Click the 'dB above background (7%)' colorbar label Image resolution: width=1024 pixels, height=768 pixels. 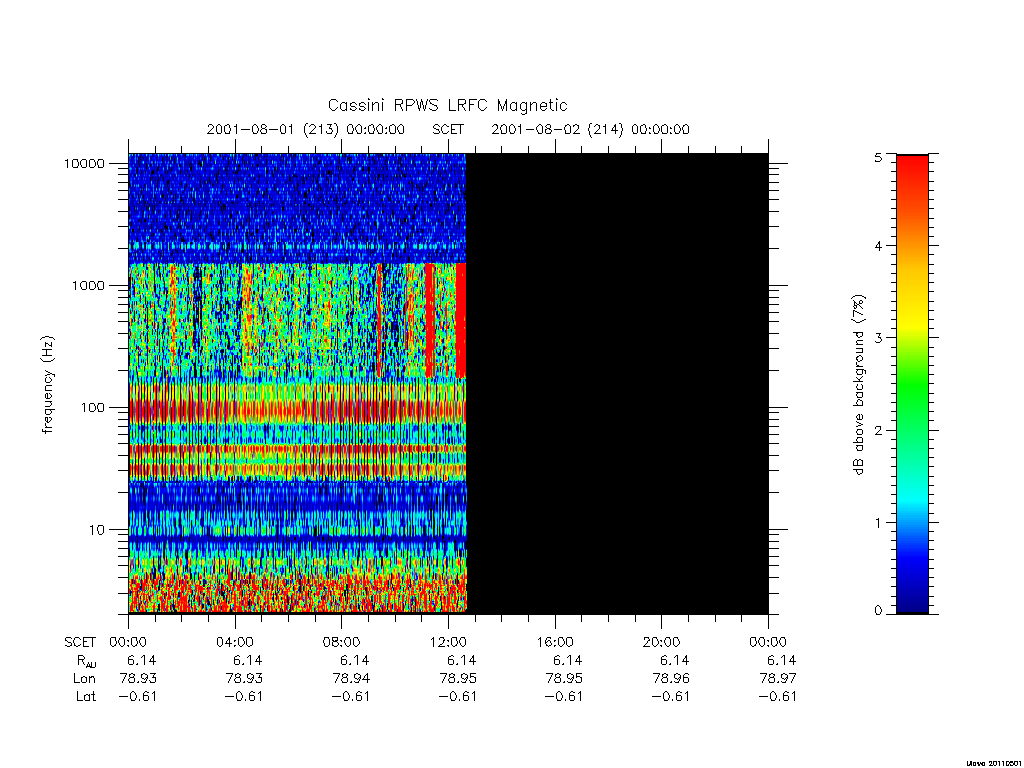(x=859, y=385)
